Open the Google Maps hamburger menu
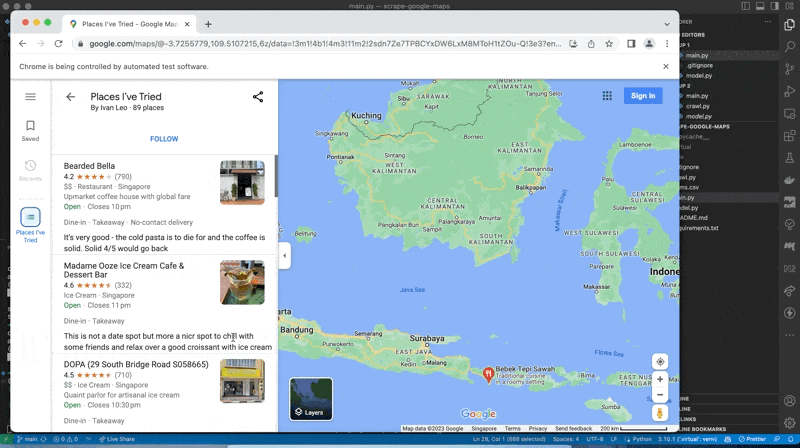 [30, 97]
